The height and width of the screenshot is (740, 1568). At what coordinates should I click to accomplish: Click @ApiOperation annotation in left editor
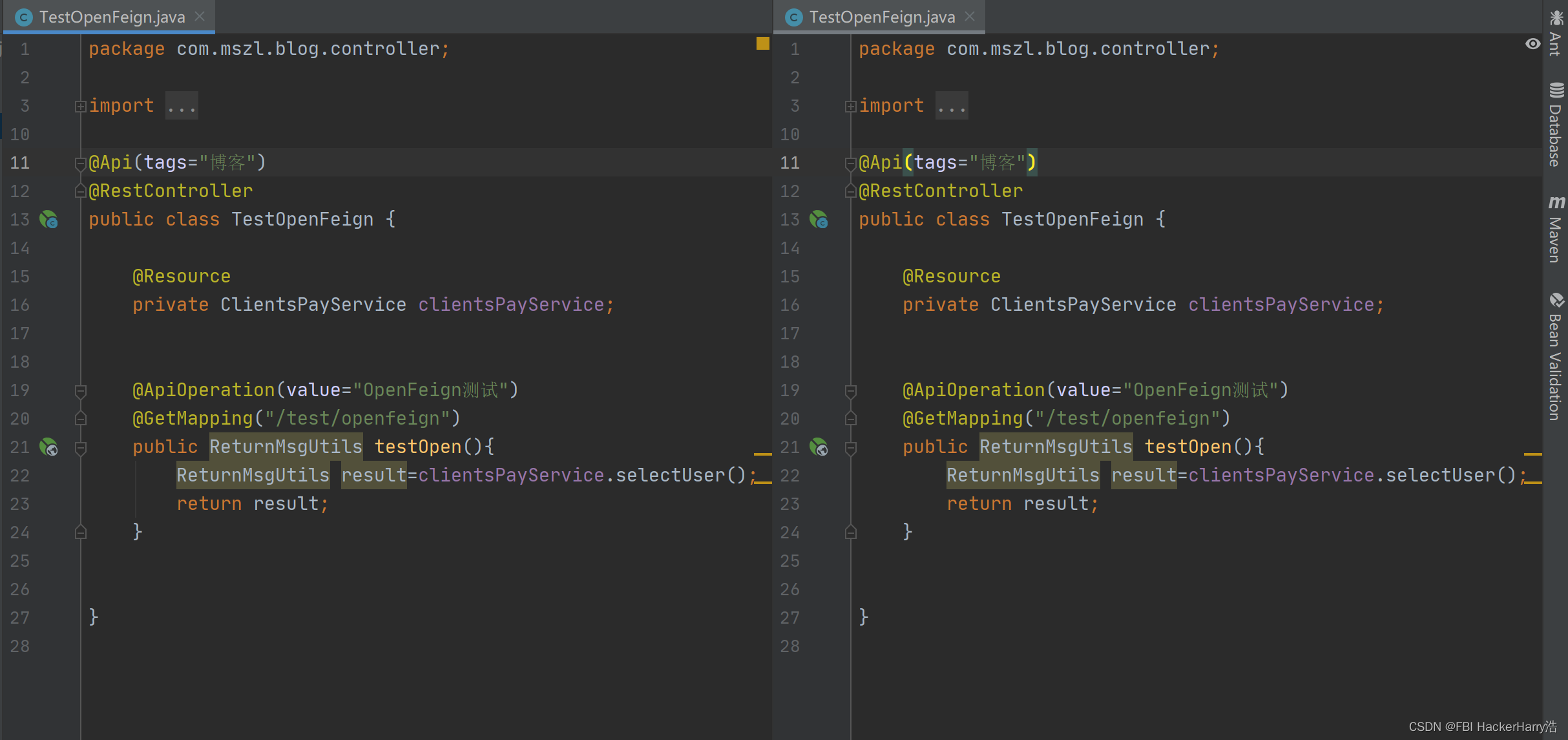click(204, 390)
